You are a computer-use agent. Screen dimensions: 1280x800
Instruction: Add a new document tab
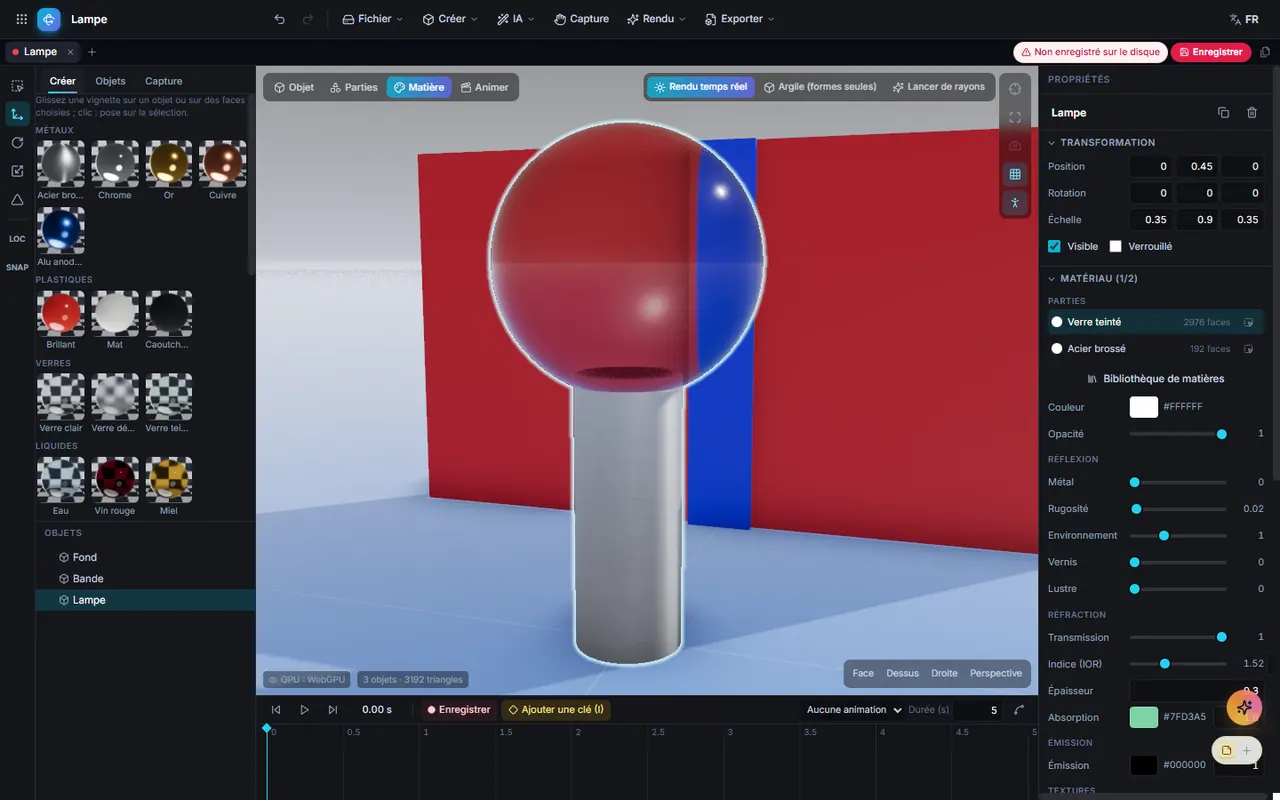click(92, 52)
